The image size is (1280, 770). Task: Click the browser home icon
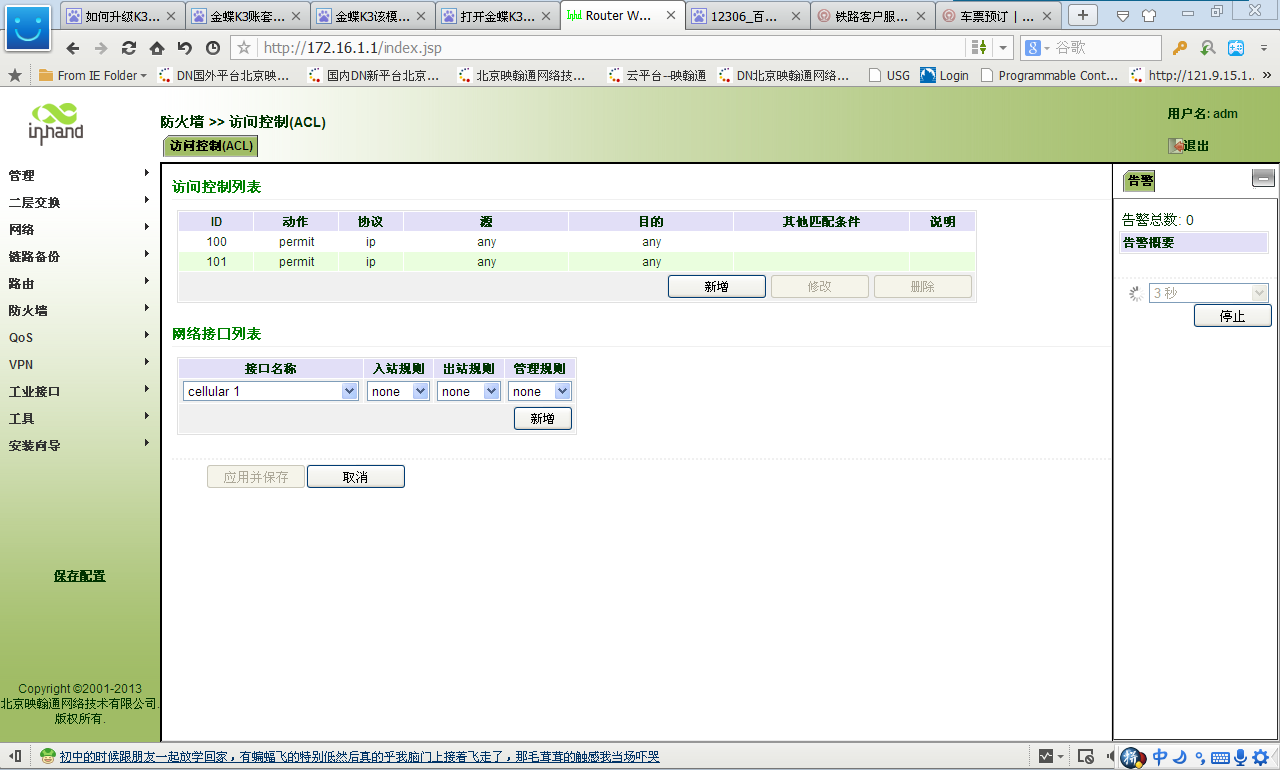point(157,48)
